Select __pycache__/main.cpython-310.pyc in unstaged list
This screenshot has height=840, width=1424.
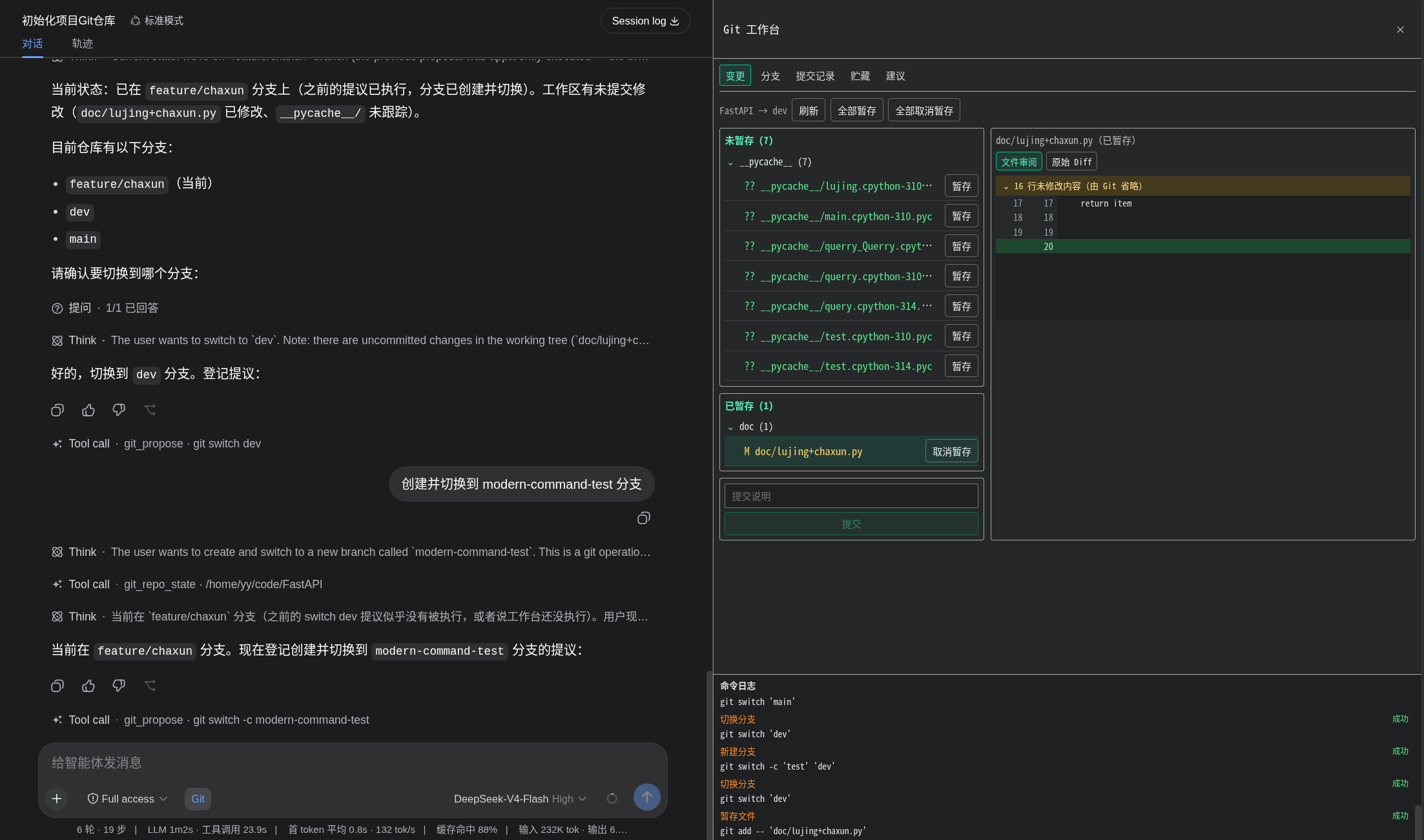coord(838,216)
